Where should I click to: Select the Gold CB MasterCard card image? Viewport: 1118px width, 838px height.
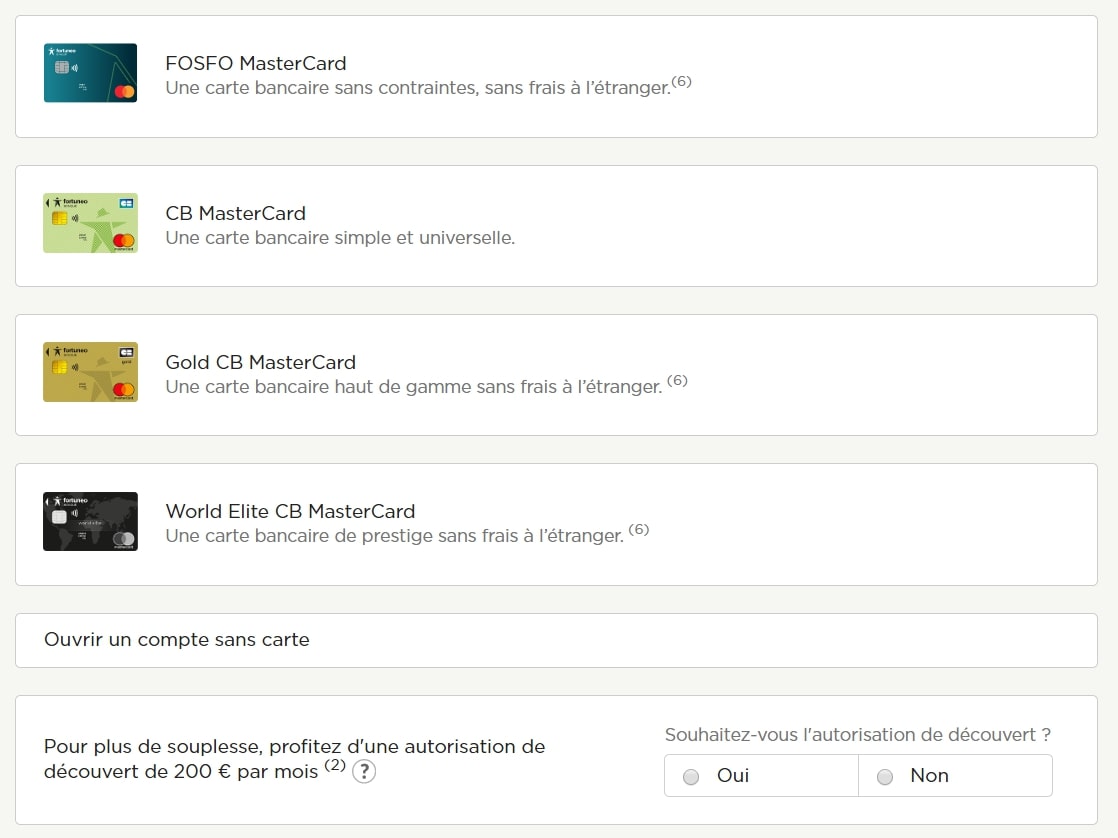(x=91, y=372)
